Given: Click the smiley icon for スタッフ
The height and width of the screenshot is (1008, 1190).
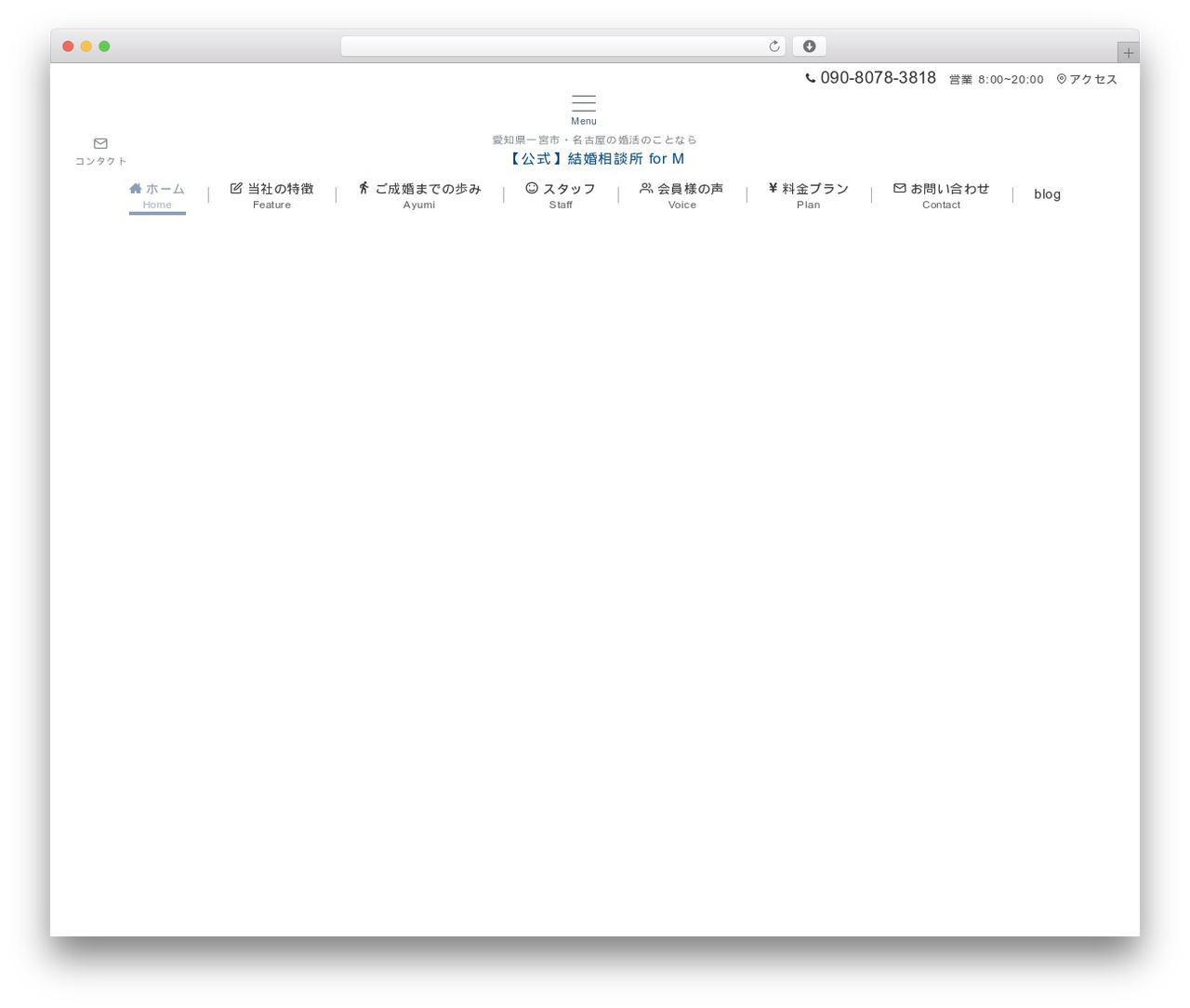Looking at the screenshot, I should [x=532, y=188].
